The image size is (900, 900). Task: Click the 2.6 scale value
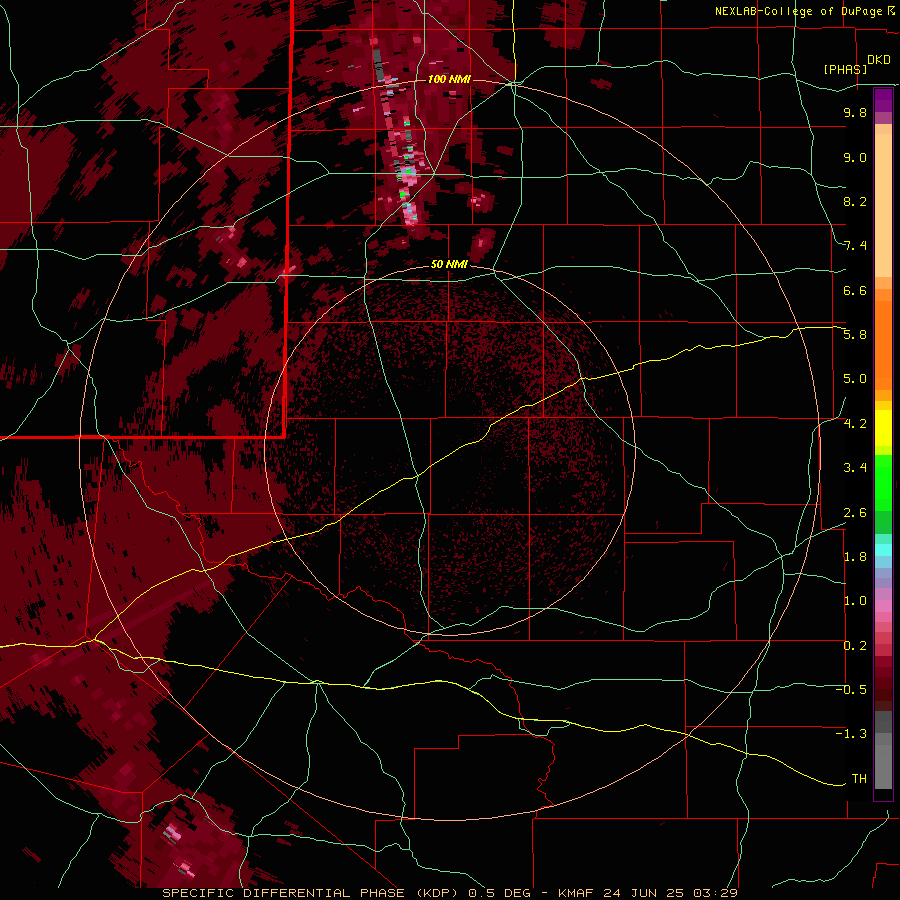click(855, 513)
